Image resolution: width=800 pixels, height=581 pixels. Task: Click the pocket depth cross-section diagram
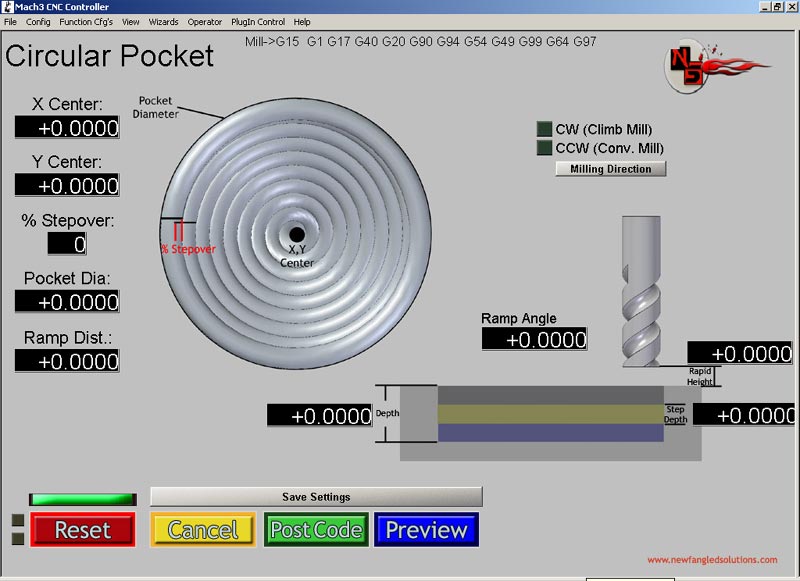tap(551, 423)
